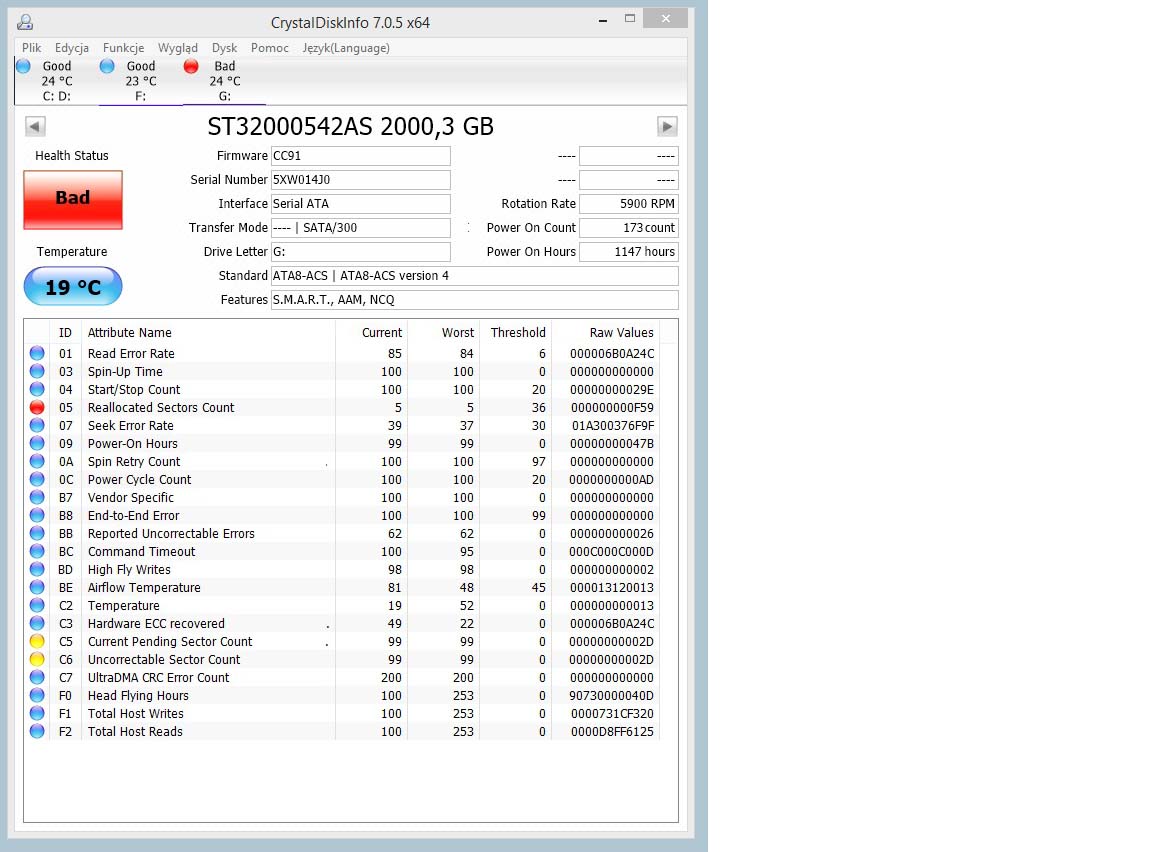Click the blue status icon for High Fly Writes
This screenshot has height=852, width=1159.
click(x=37, y=569)
